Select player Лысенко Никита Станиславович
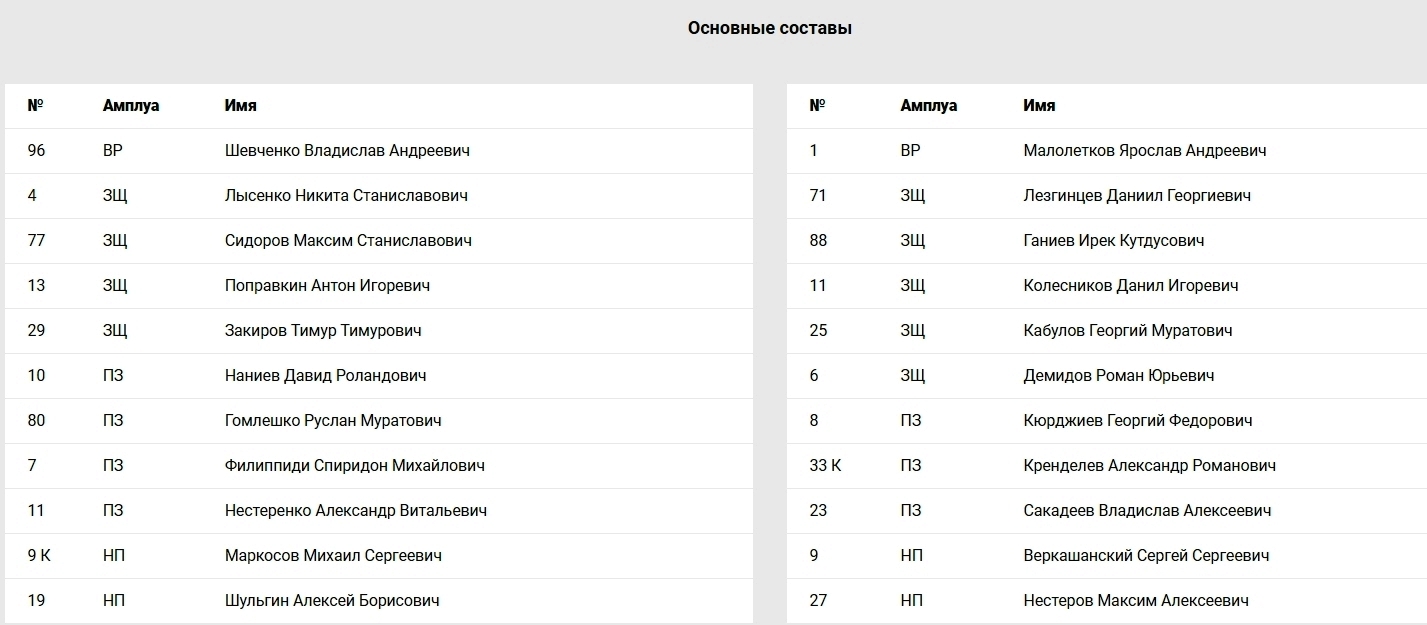1427x625 pixels. pos(346,196)
